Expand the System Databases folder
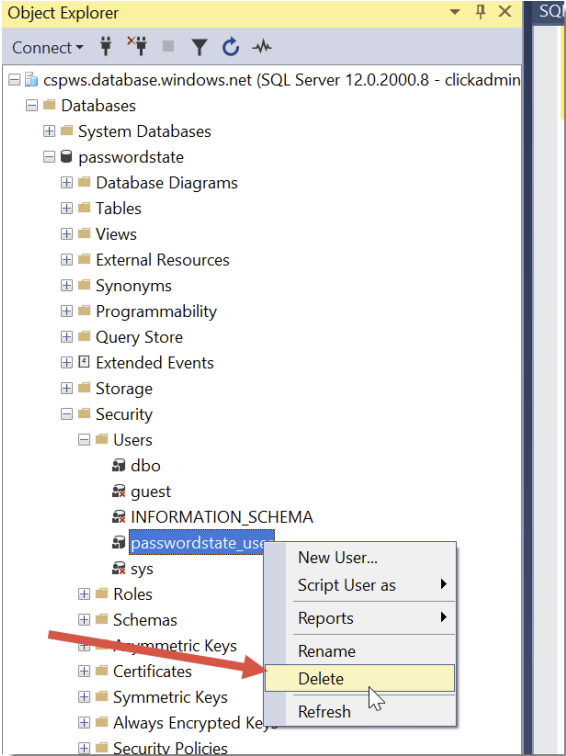Viewport: 566px width, 756px height. [x=49, y=131]
